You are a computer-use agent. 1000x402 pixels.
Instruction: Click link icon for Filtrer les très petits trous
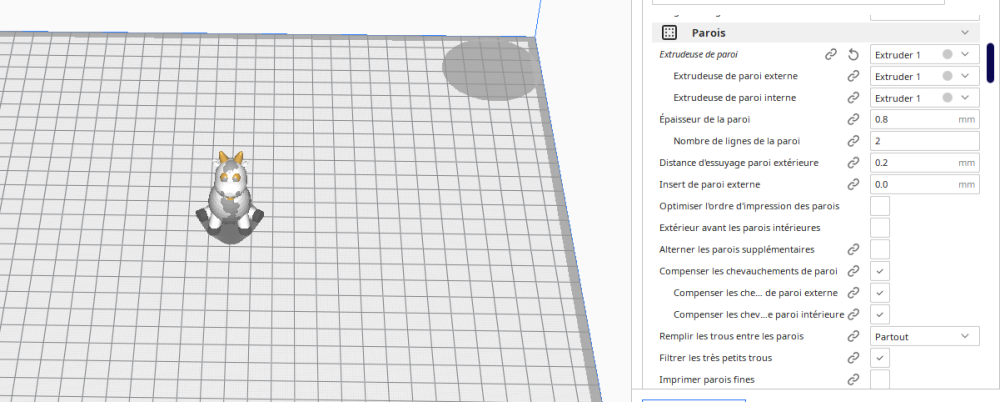[x=853, y=358]
